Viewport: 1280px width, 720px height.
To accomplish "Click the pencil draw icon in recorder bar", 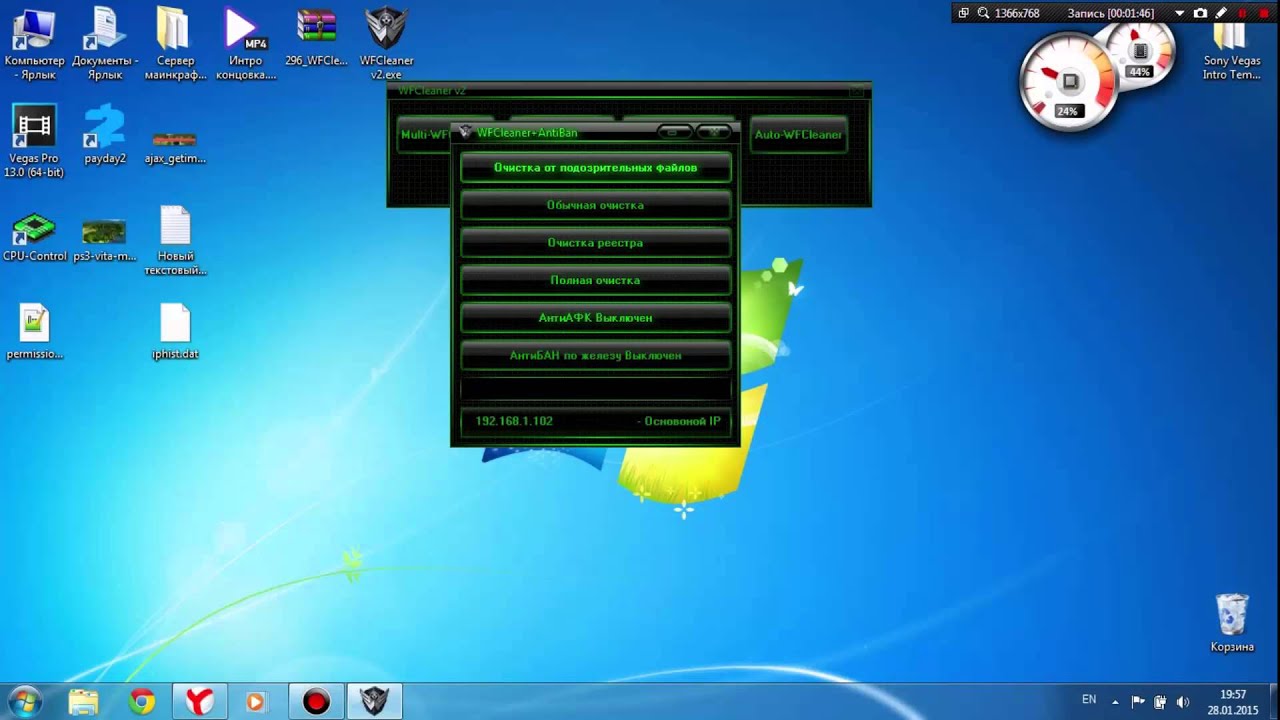I will point(1221,13).
